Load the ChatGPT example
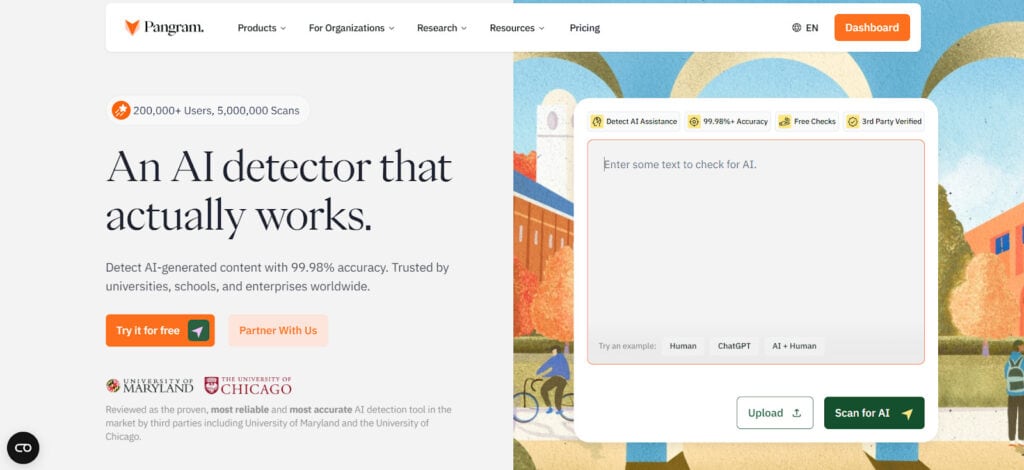The height and width of the screenshot is (470, 1024). (x=735, y=346)
